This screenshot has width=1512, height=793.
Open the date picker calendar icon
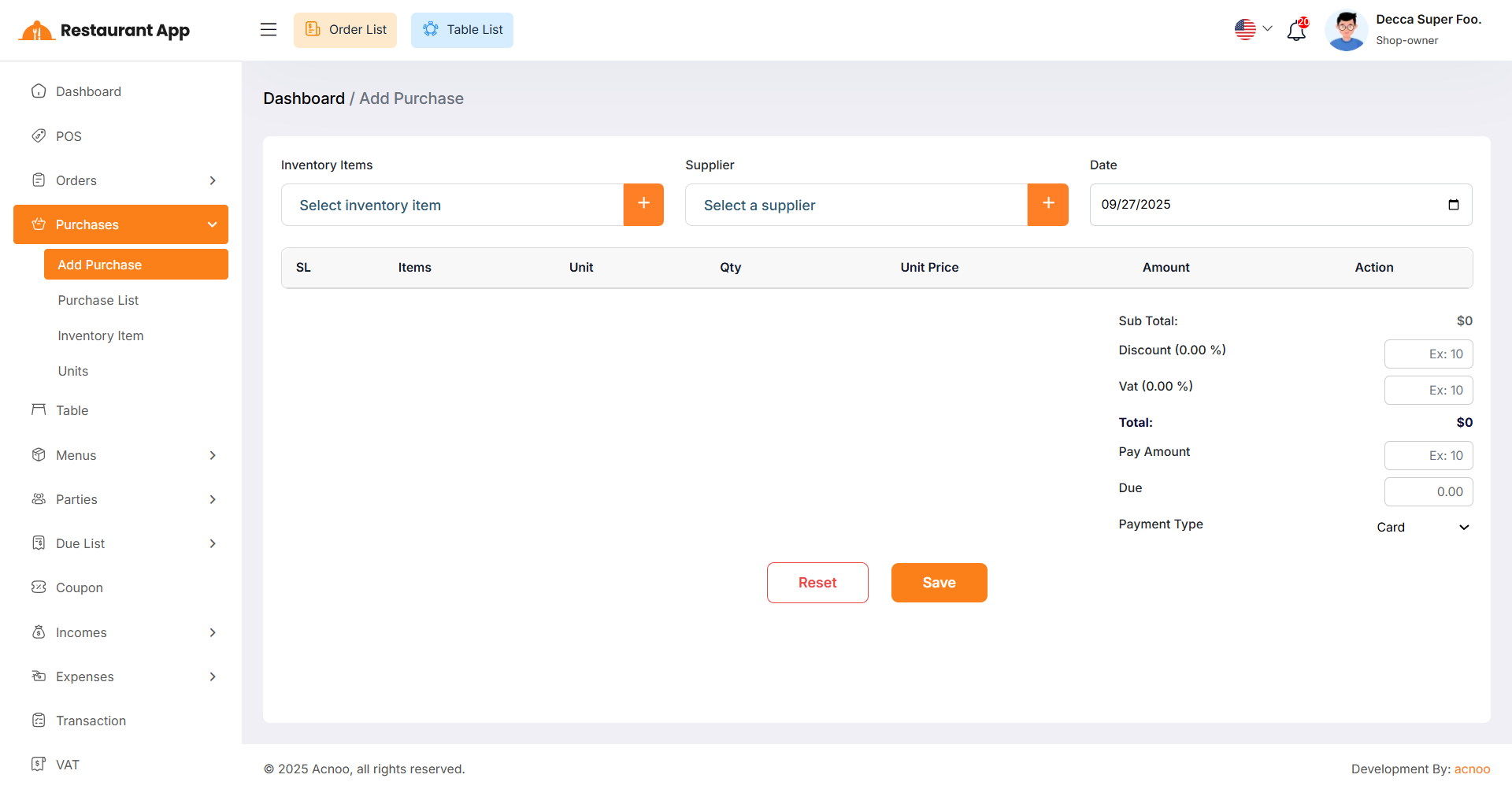(1453, 205)
